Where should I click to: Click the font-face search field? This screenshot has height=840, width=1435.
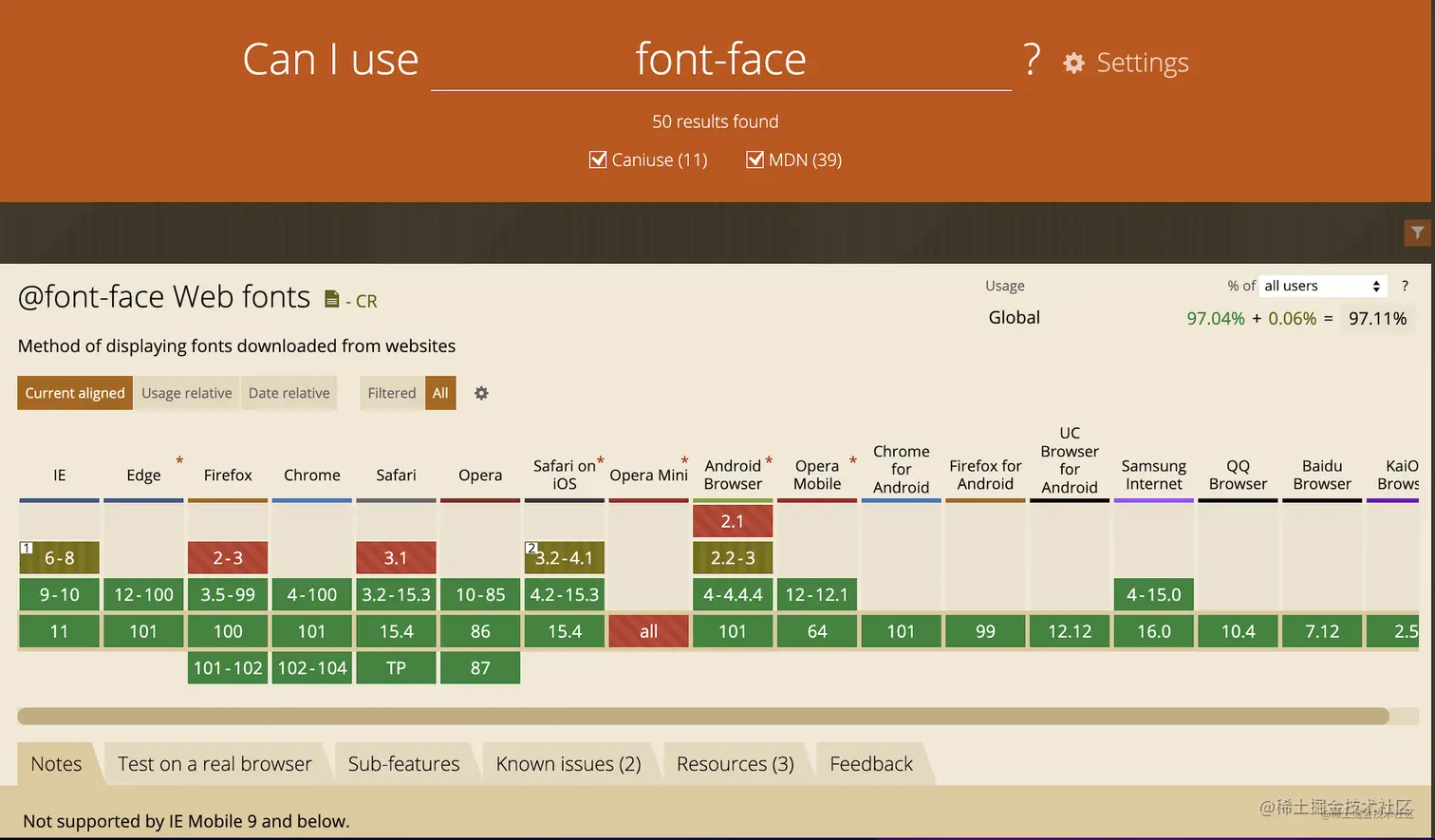click(721, 60)
